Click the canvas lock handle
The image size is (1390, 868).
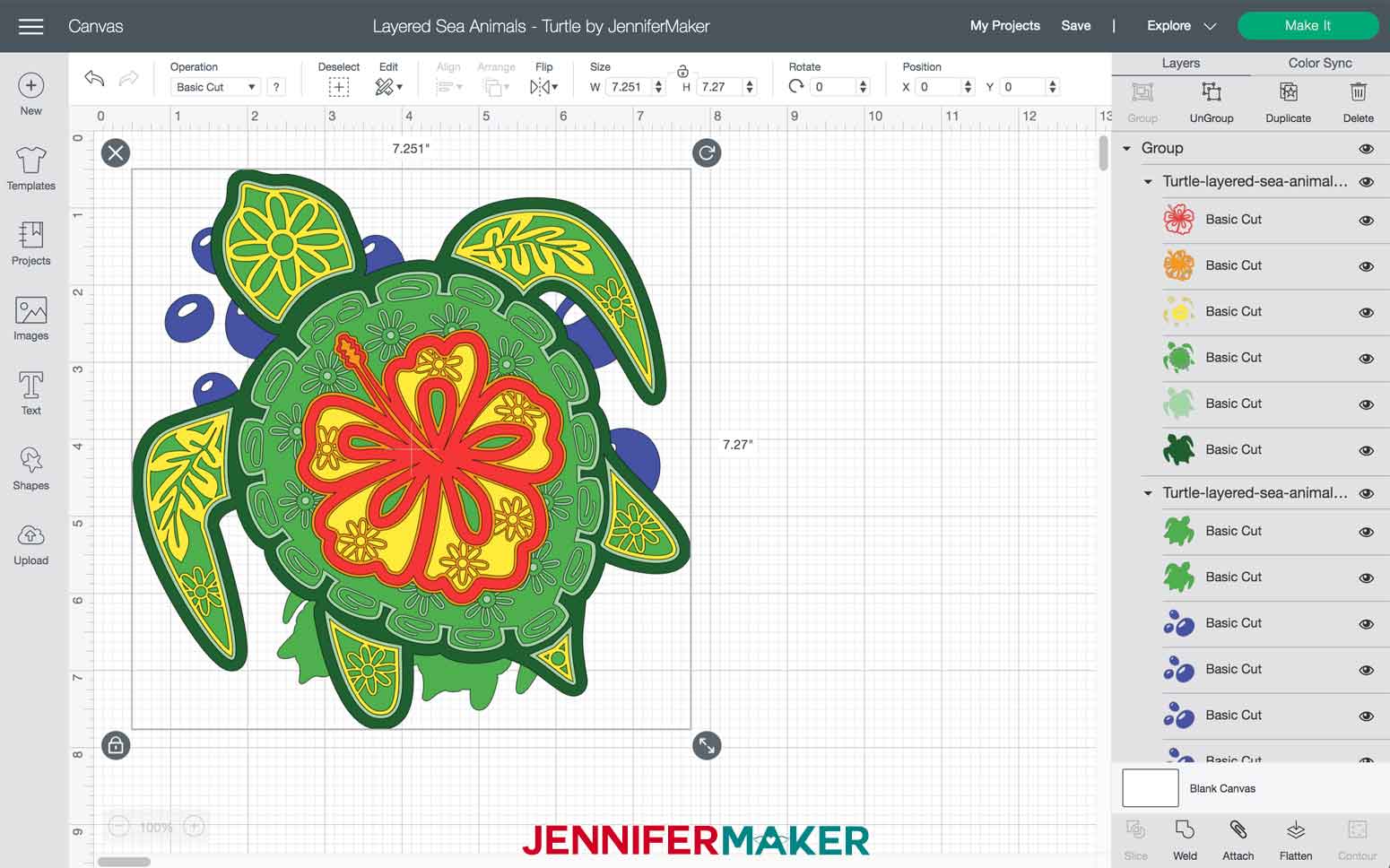point(116,745)
